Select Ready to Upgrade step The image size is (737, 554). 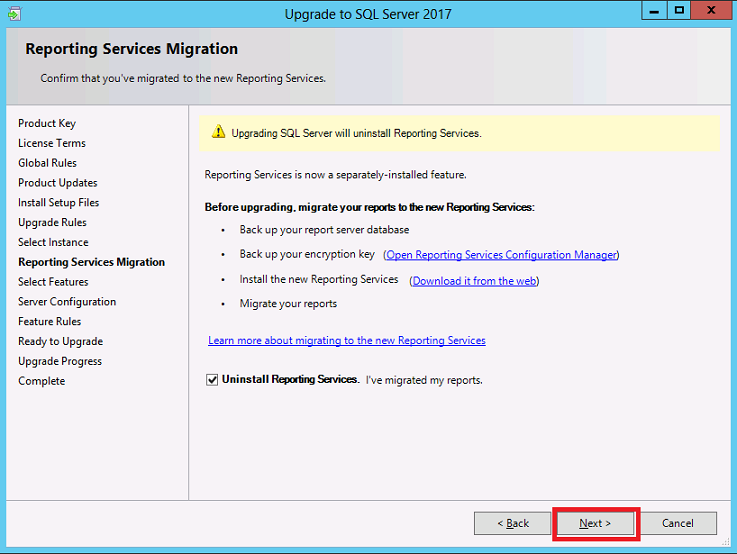pos(61,341)
